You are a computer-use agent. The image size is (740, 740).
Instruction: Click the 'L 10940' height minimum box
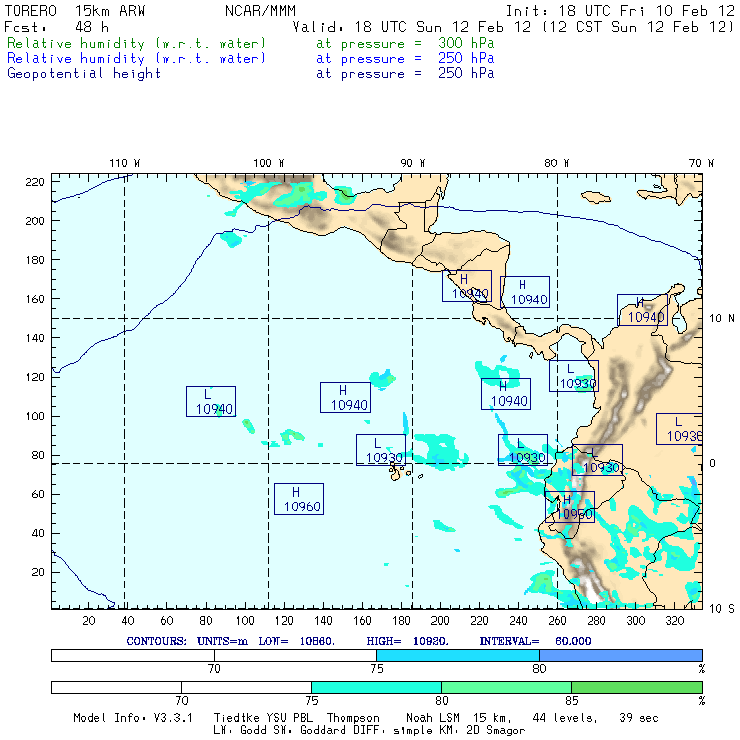[211, 401]
